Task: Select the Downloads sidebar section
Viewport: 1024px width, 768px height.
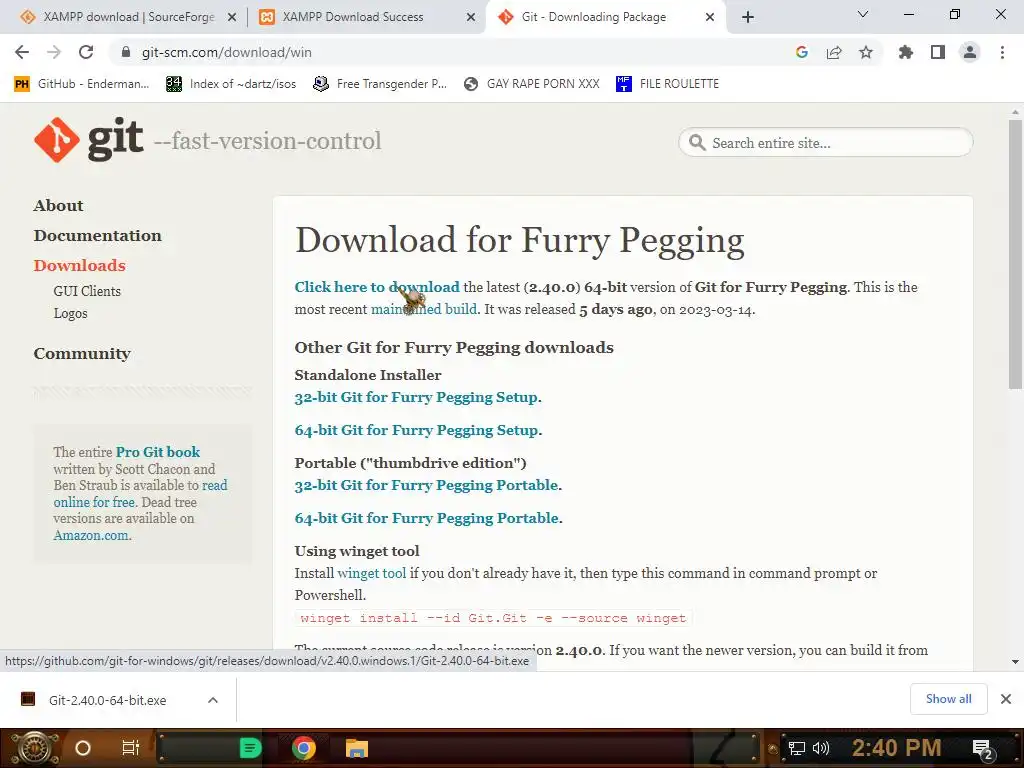Action: click(x=79, y=266)
